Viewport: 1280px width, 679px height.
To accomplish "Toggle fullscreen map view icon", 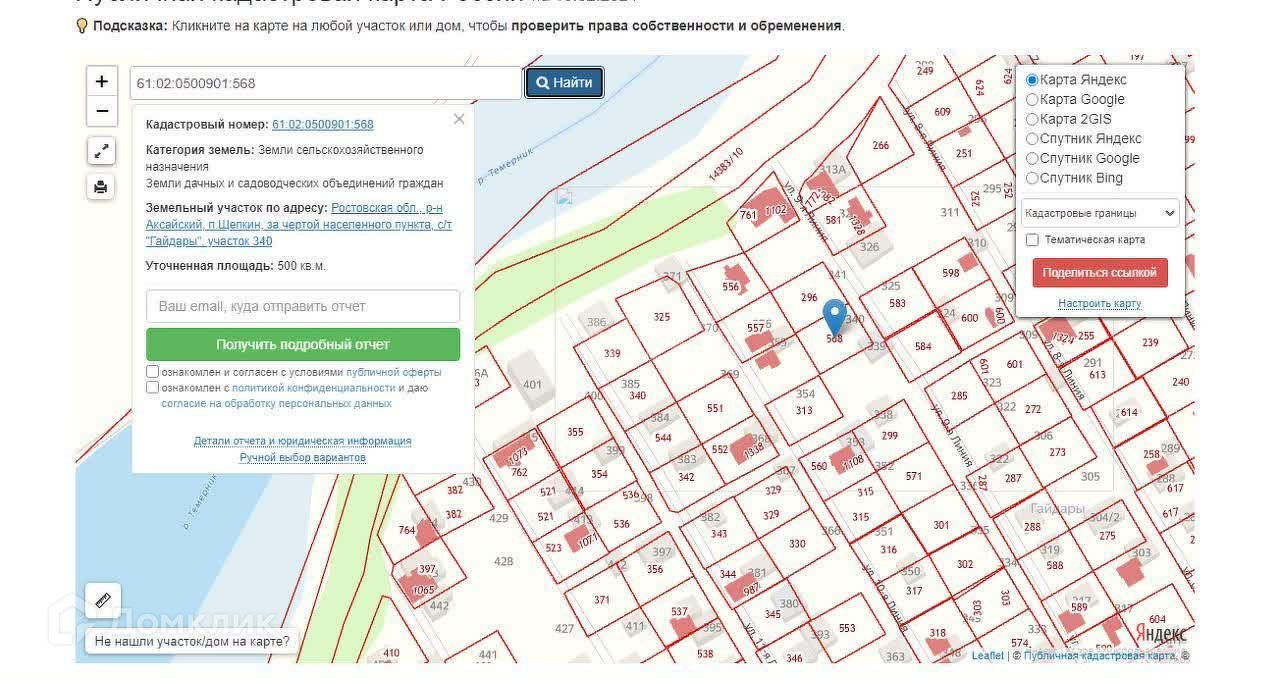I will point(101,151).
